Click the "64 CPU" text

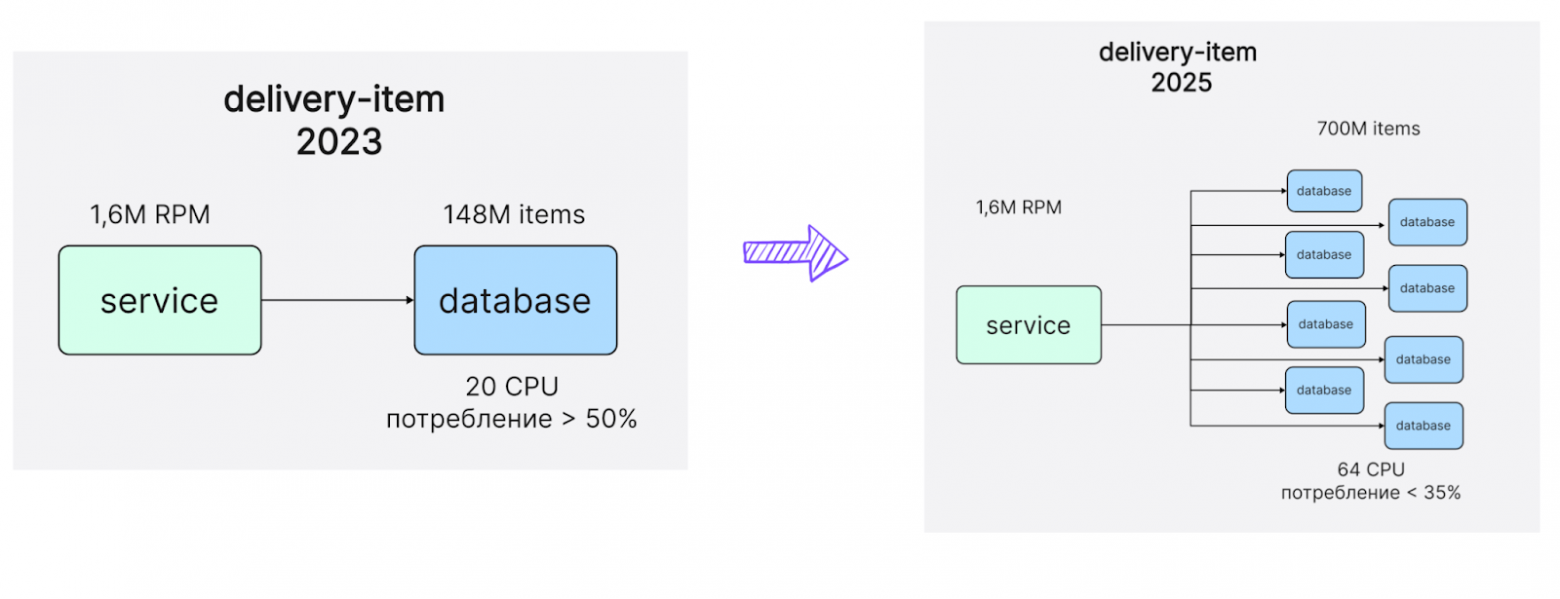tap(1370, 469)
